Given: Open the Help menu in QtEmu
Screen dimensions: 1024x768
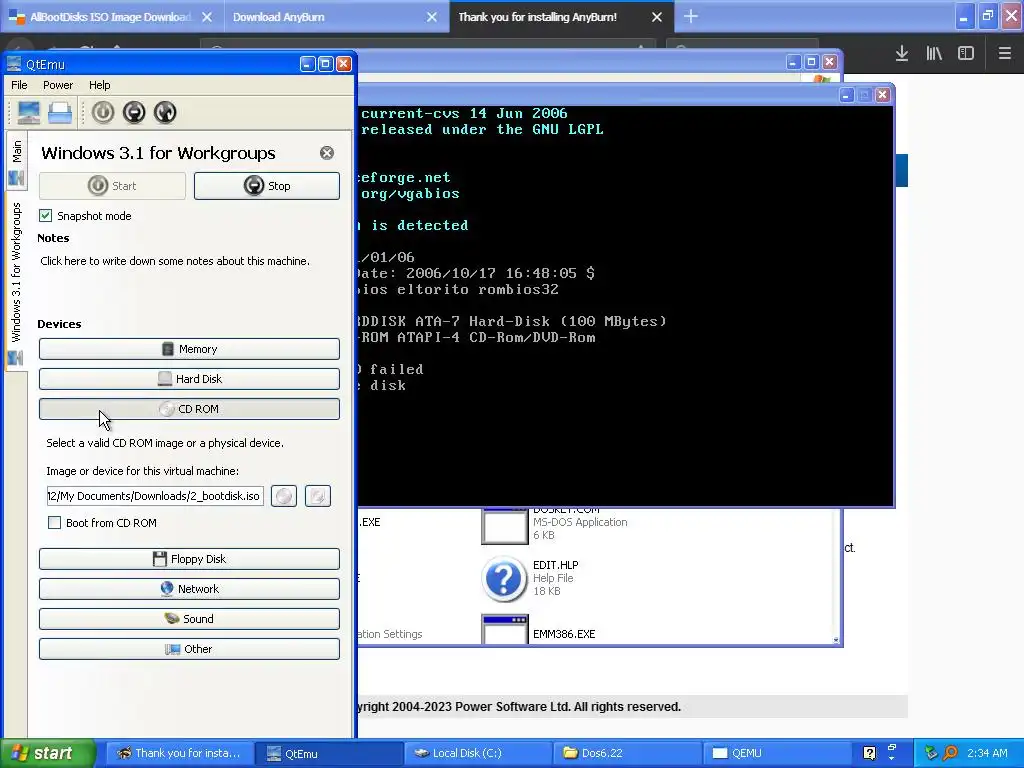Looking at the screenshot, I should [x=100, y=85].
